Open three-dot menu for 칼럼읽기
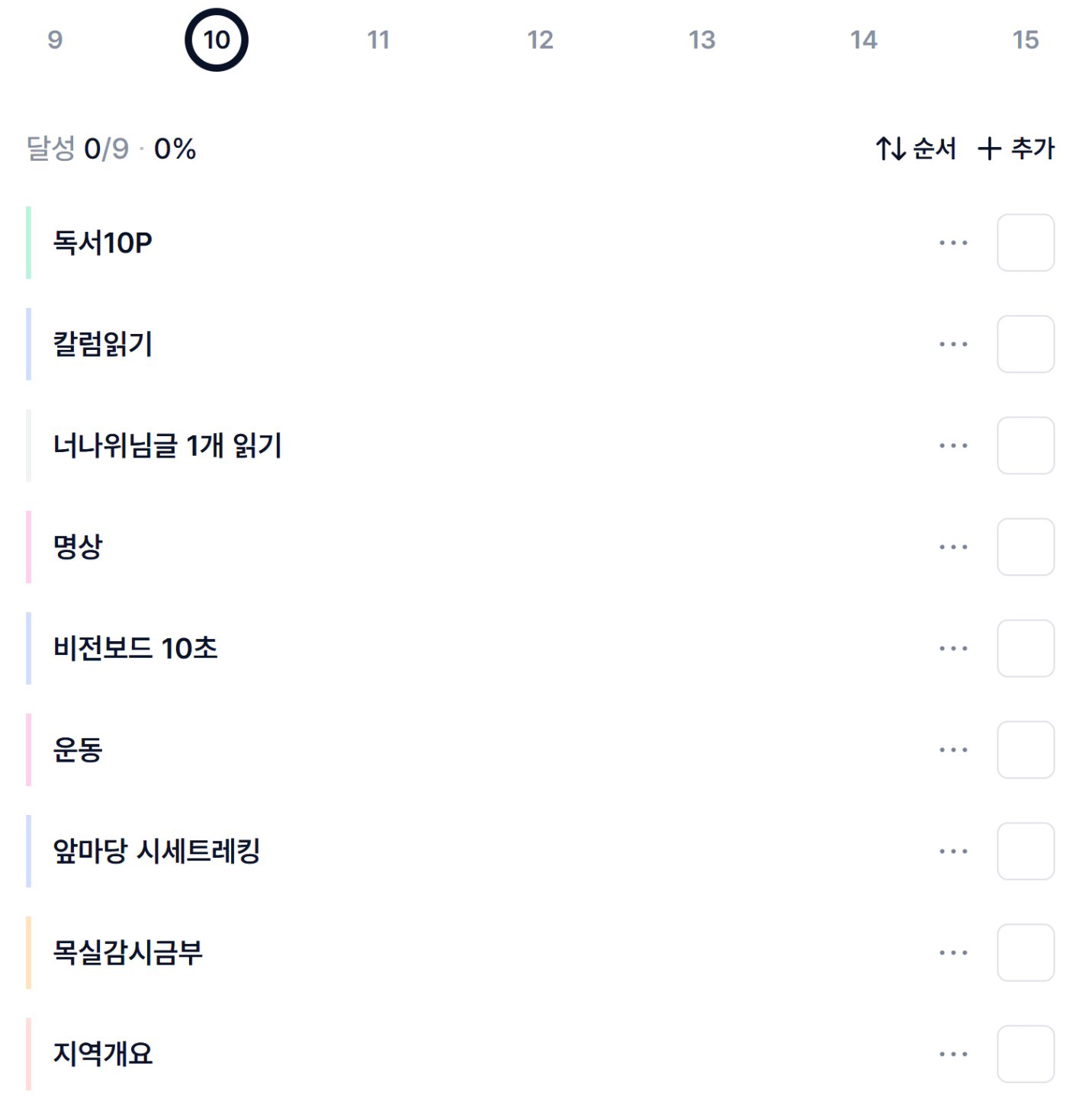Screen dimensions: 1076x1120 953,345
